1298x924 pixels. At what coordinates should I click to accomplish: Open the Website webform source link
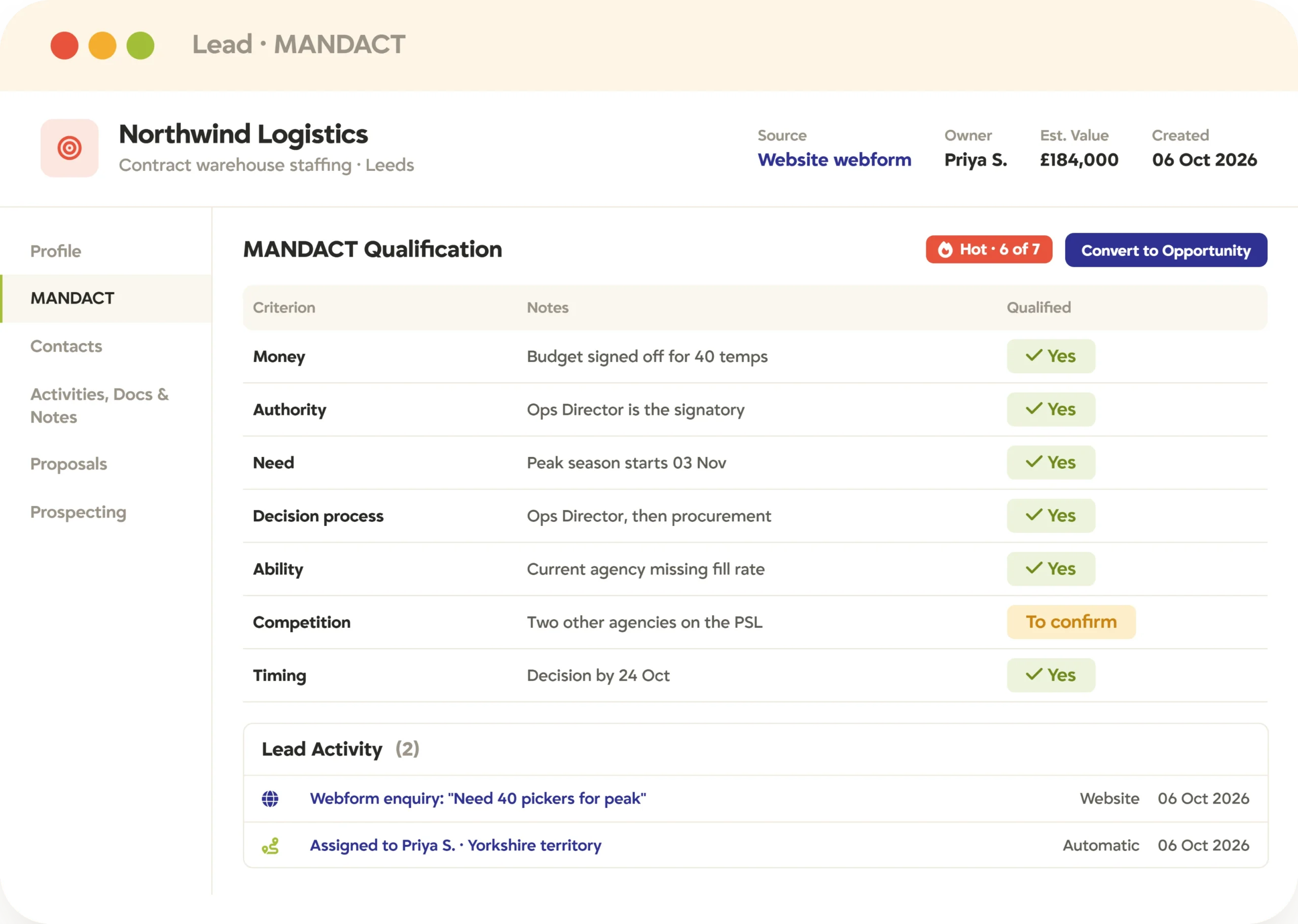pyautogui.click(x=835, y=160)
